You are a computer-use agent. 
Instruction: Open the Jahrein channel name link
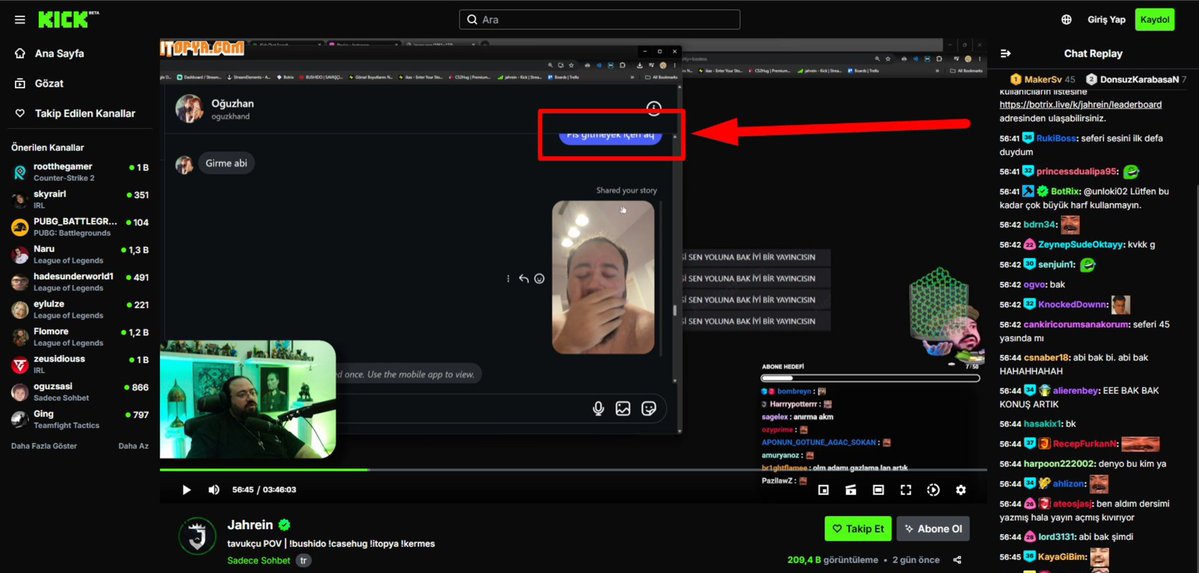coord(250,525)
